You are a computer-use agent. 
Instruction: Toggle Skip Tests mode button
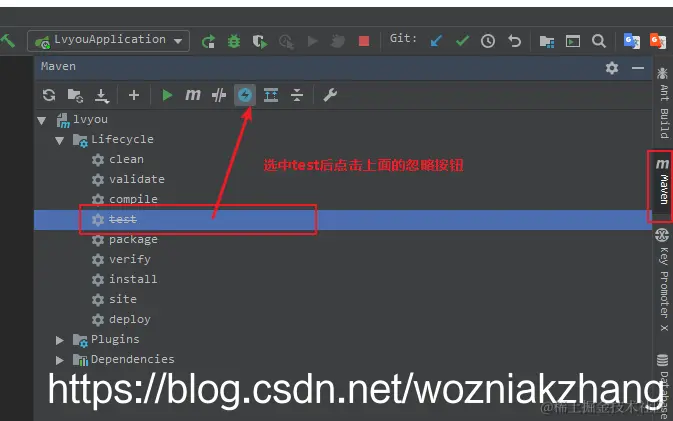pos(245,95)
